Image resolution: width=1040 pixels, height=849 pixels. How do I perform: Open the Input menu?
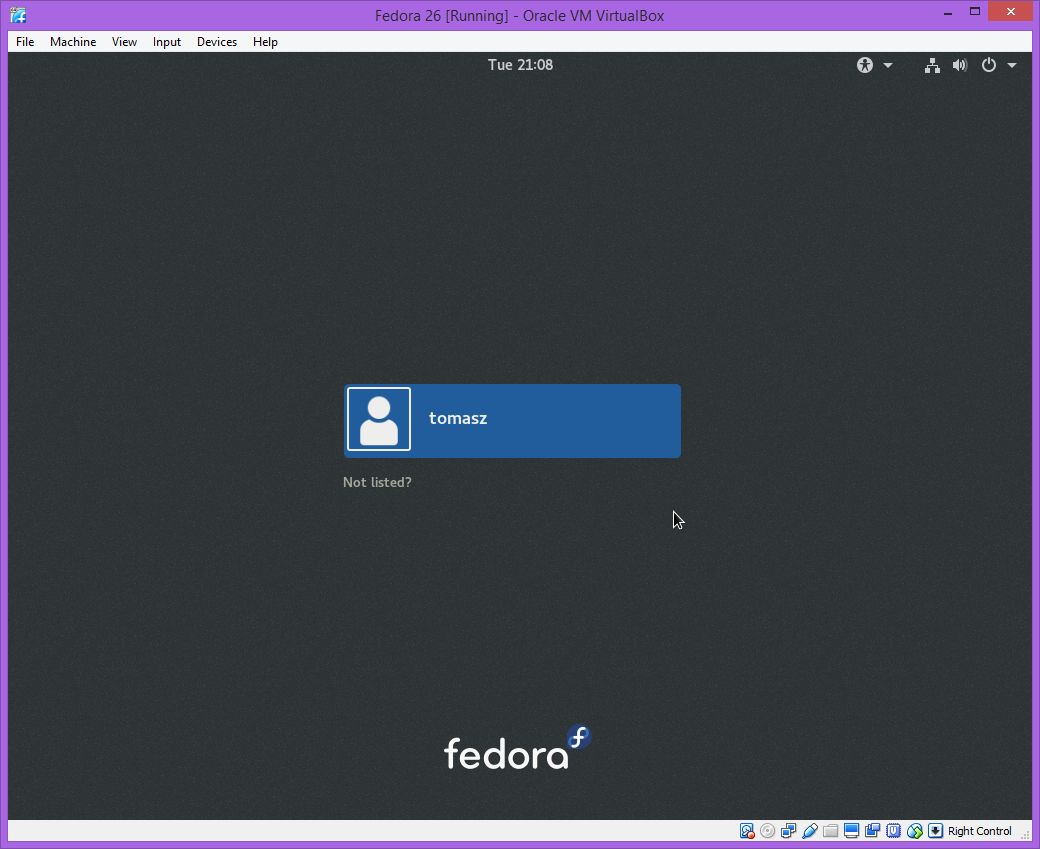point(166,42)
